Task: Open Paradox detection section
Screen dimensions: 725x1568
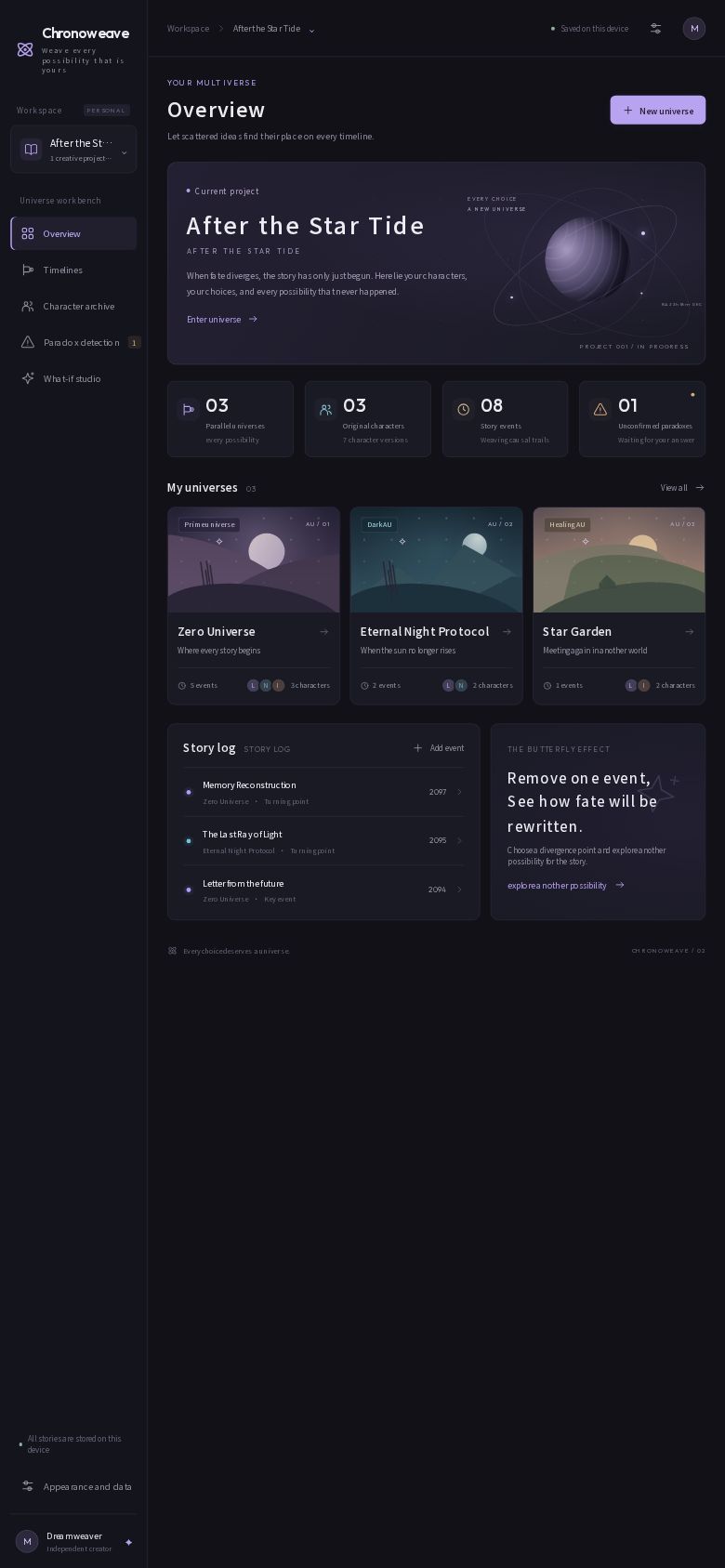Action: pyautogui.click(x=73, y=343)
